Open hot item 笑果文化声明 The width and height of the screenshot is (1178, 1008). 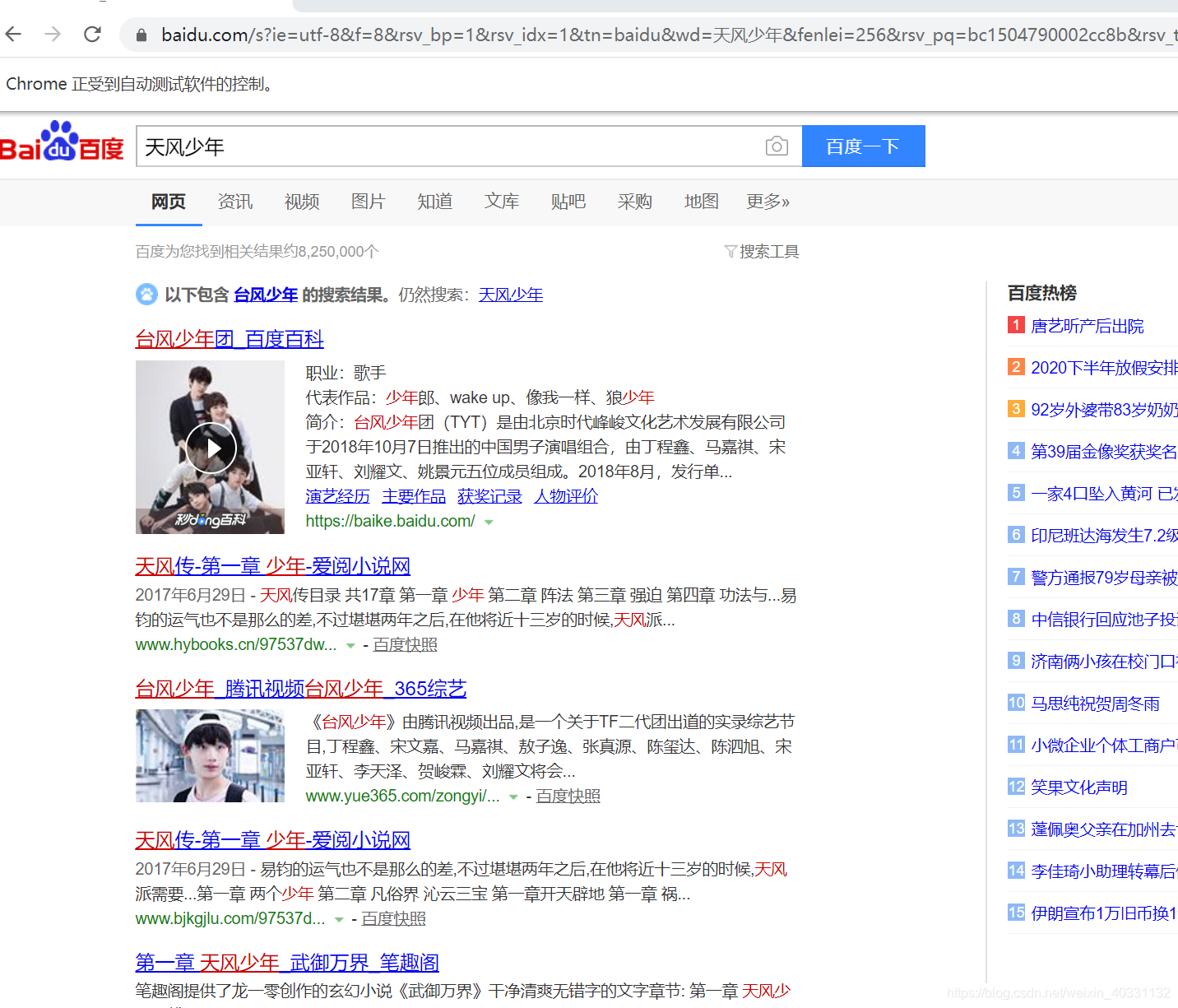1079,787
